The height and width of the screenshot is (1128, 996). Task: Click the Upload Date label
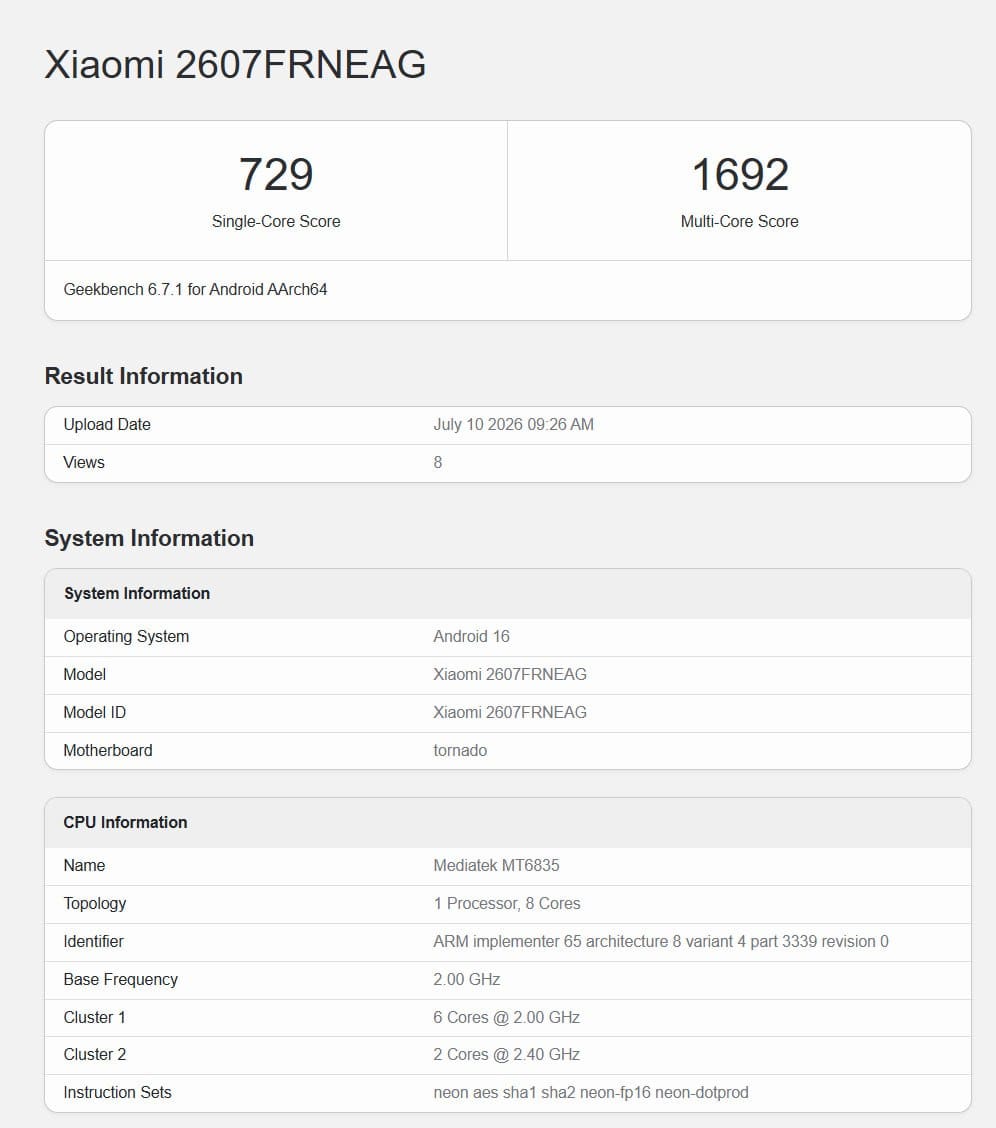[107, 424]
